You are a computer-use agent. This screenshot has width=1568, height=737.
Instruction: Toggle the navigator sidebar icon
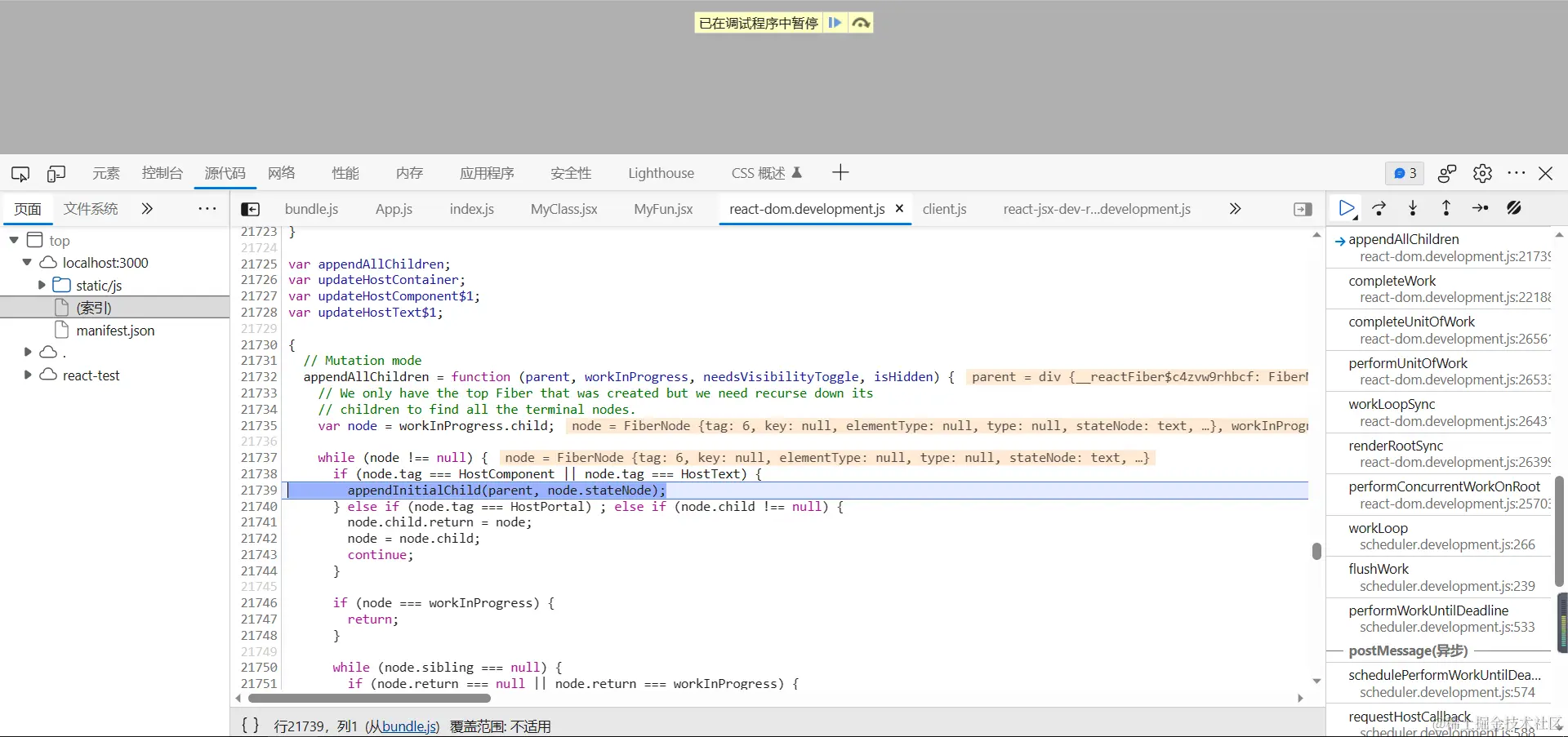(251, 210)
